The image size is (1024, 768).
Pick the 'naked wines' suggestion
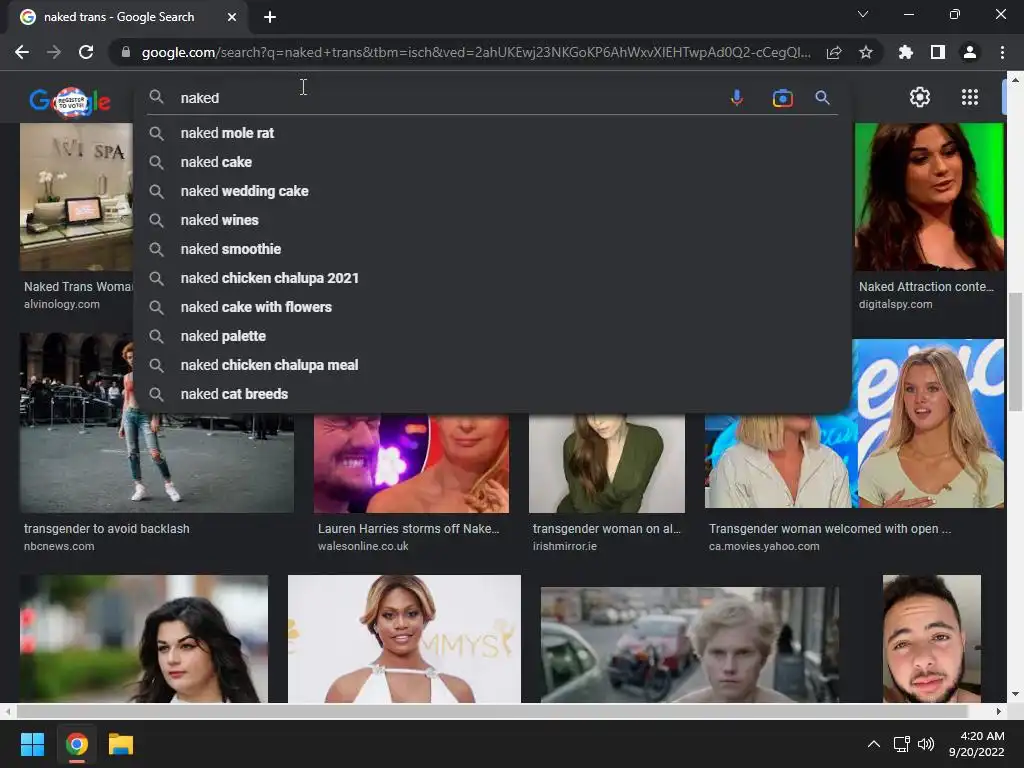click(492, 220)
